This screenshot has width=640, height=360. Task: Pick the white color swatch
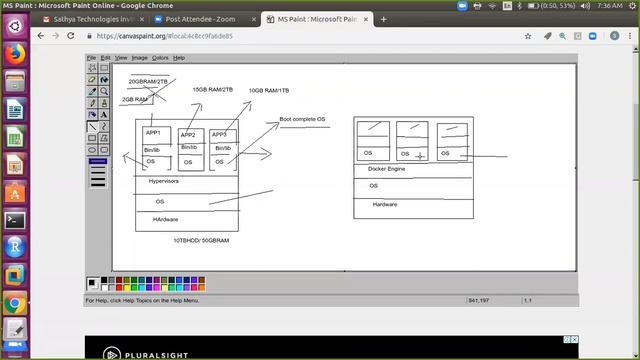point(104,287)
